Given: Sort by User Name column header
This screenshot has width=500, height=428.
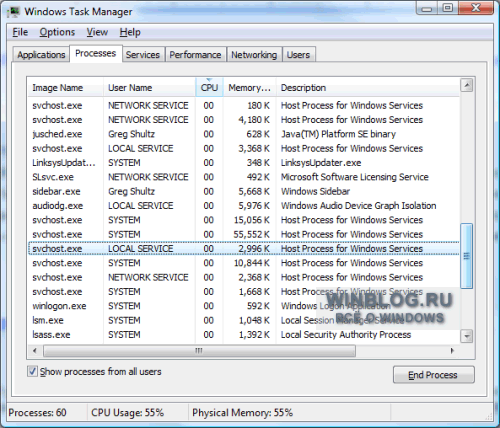Looking at the screenshot, I should (149, 88).
